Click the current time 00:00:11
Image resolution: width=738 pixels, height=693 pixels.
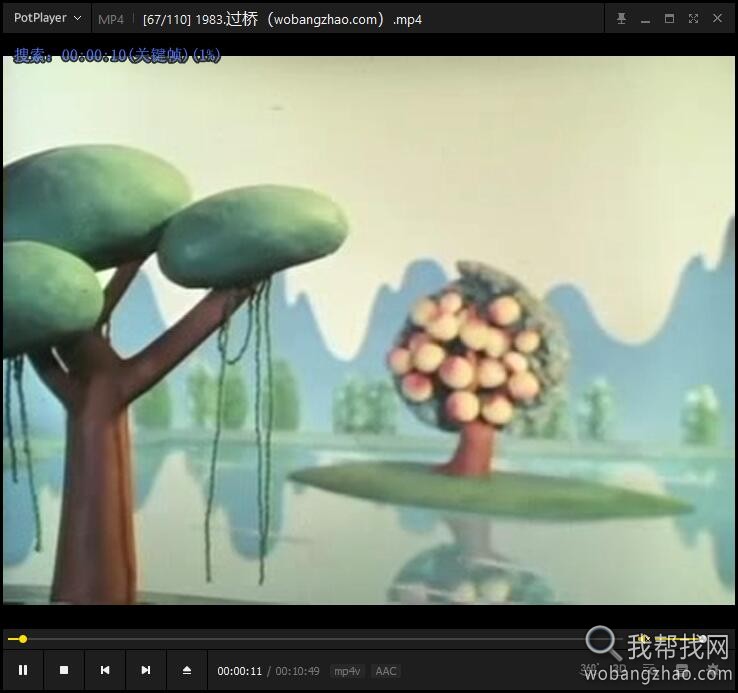point(239,671)
